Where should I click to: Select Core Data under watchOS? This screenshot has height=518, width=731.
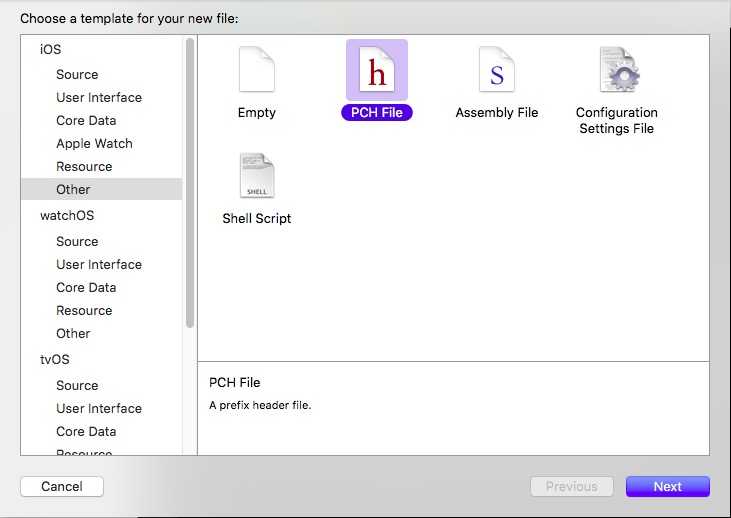tap(86, 287)
